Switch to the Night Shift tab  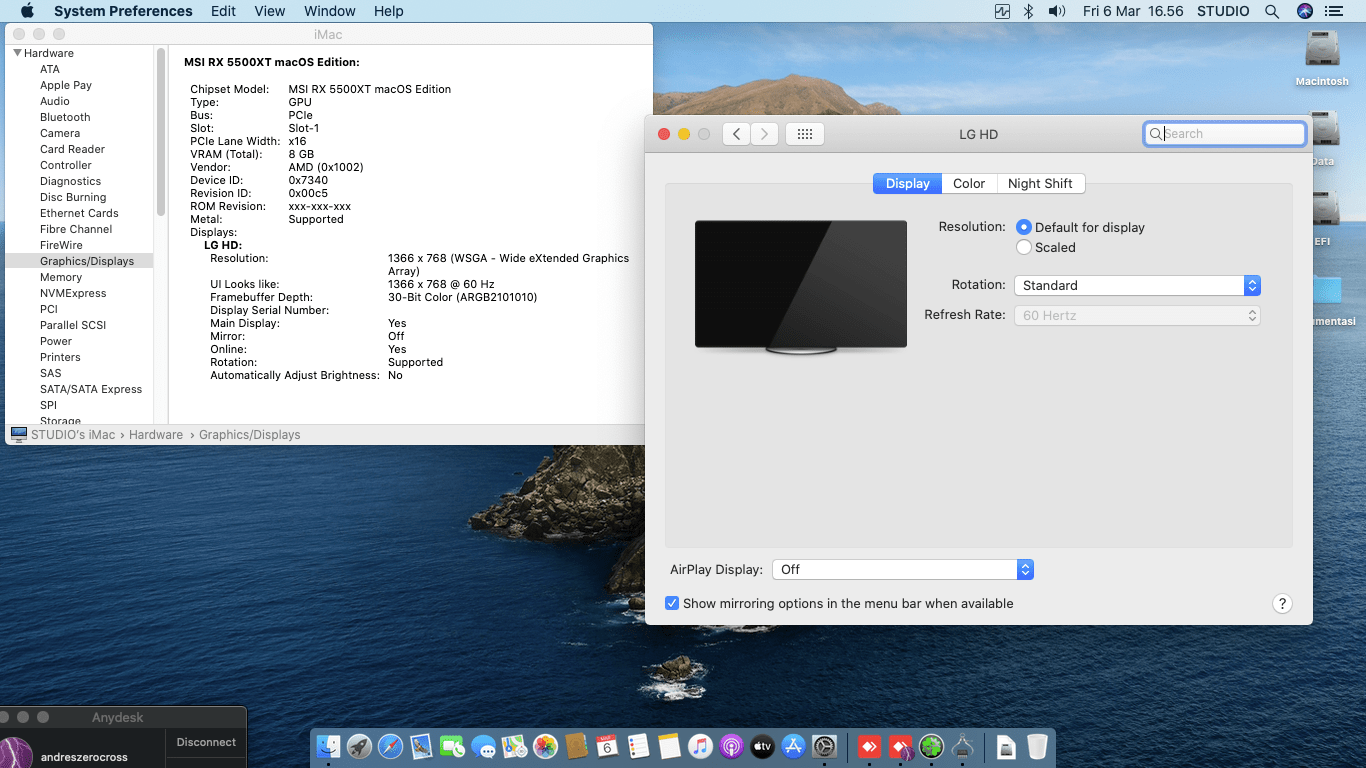coord(1040,183)
